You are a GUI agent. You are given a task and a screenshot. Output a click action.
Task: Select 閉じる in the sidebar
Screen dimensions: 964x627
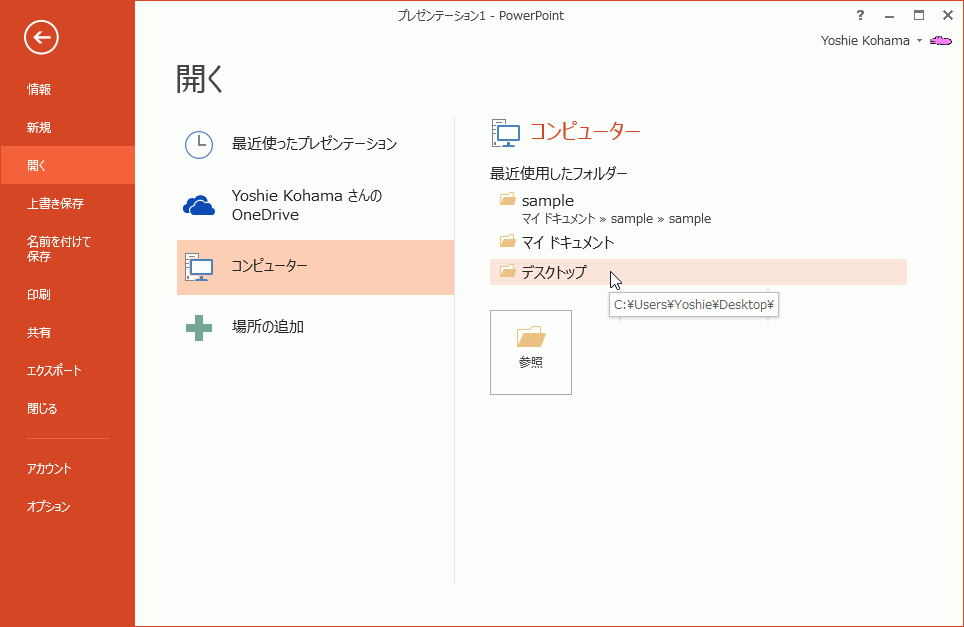coord(68,409)
